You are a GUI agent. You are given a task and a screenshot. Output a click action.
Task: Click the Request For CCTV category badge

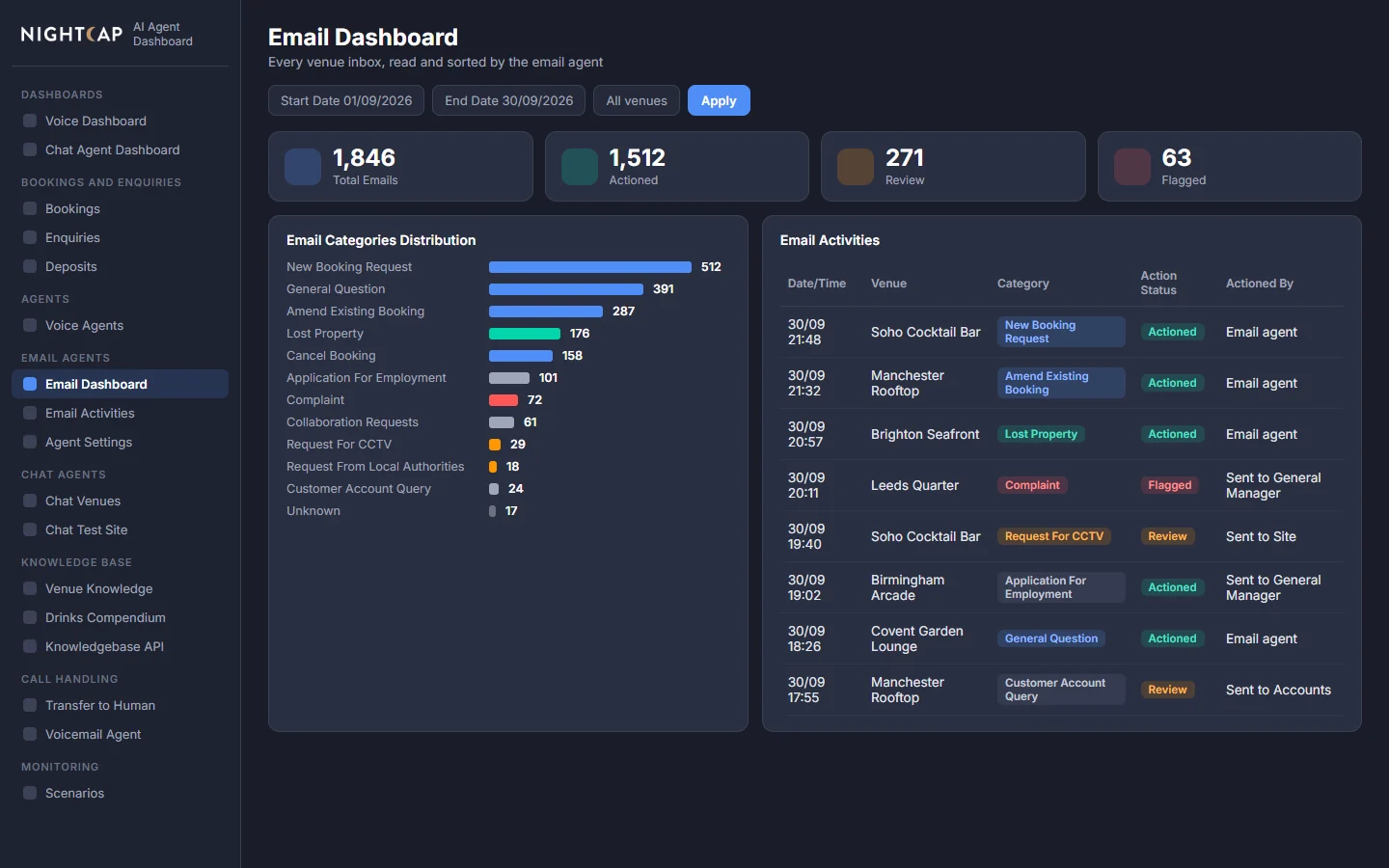pos(1054,536)
